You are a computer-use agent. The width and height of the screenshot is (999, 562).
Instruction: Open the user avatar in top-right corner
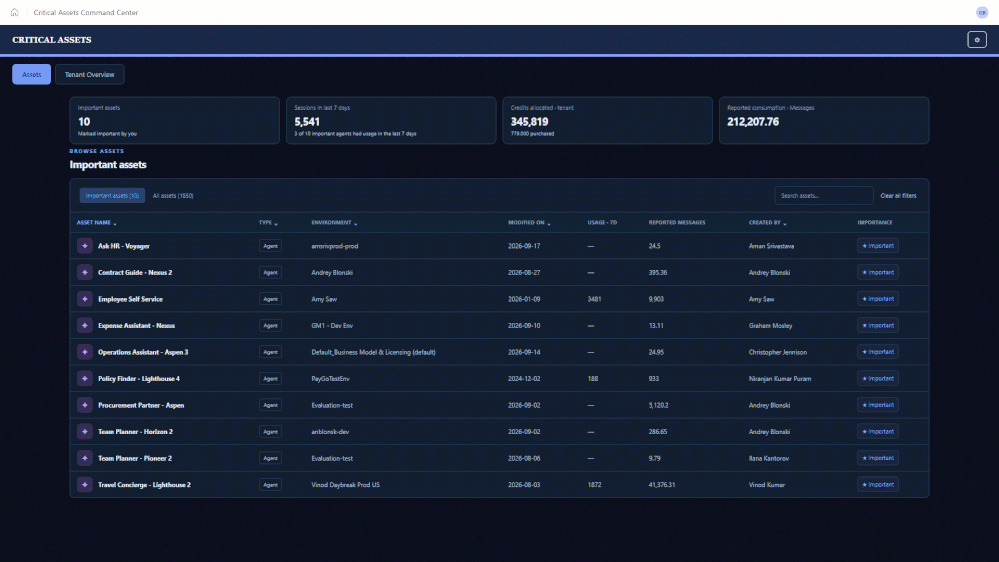click(982, 12)
